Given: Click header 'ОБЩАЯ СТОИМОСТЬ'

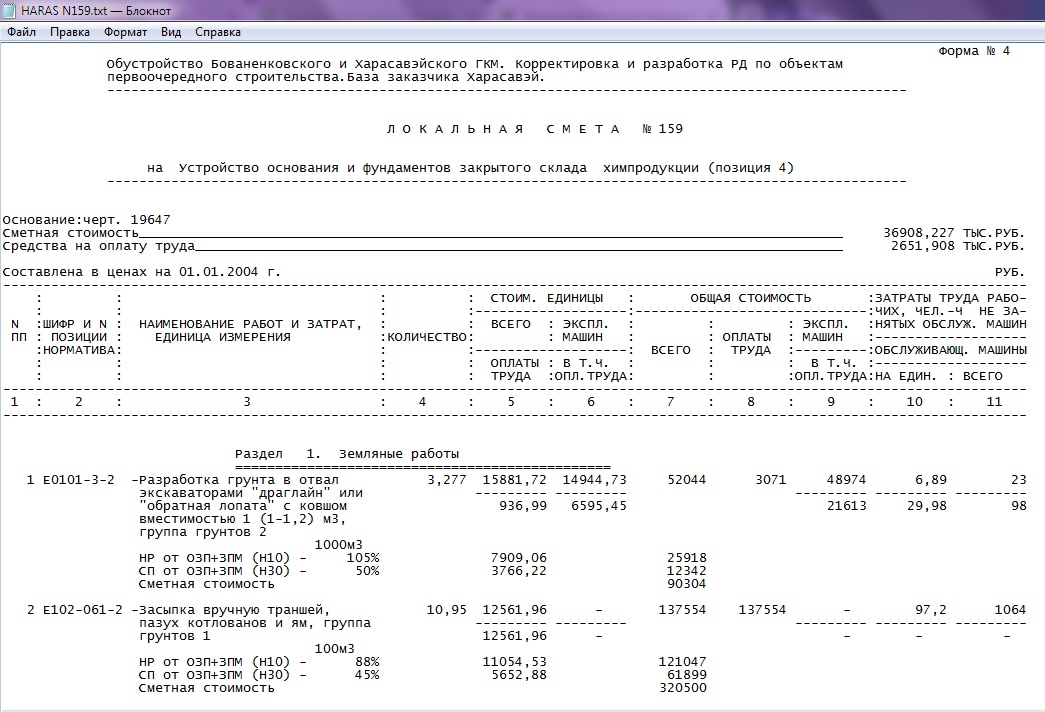Looking at the screenshot, I should click(x=750, y=298).
